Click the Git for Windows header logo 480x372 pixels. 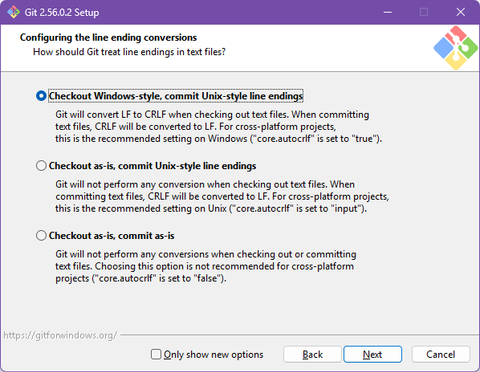click(455, 48)
